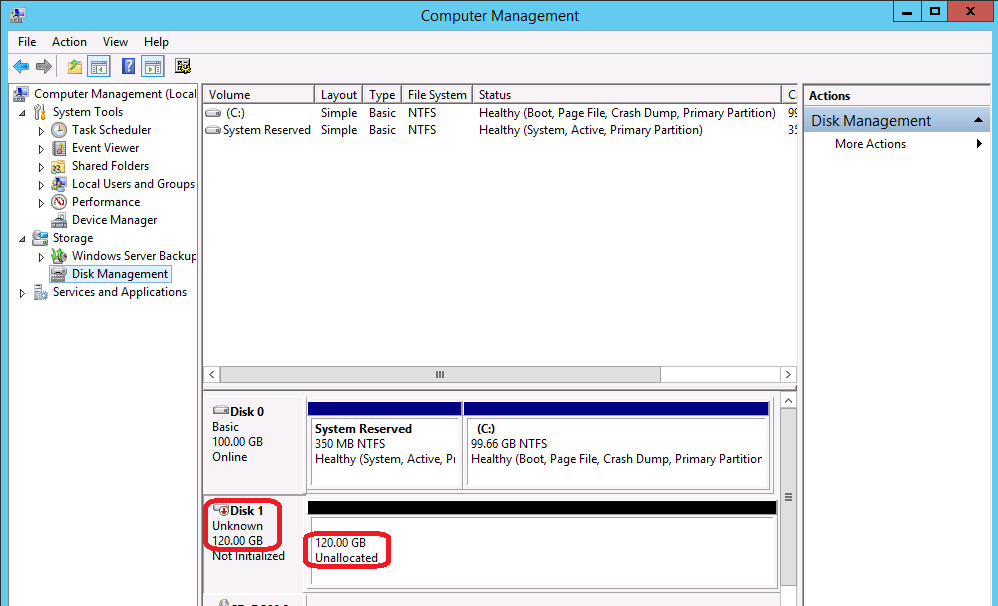Collapse the System Tools tree node

click(x=23, y=112)
